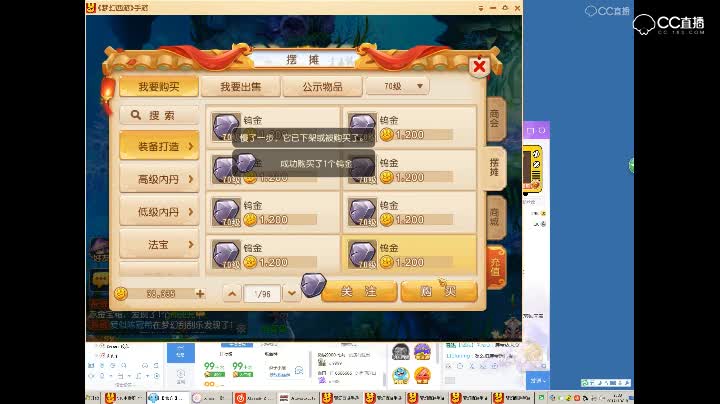
Task: Click the purple emoticon sticker
Action: (x=422, y=352)
